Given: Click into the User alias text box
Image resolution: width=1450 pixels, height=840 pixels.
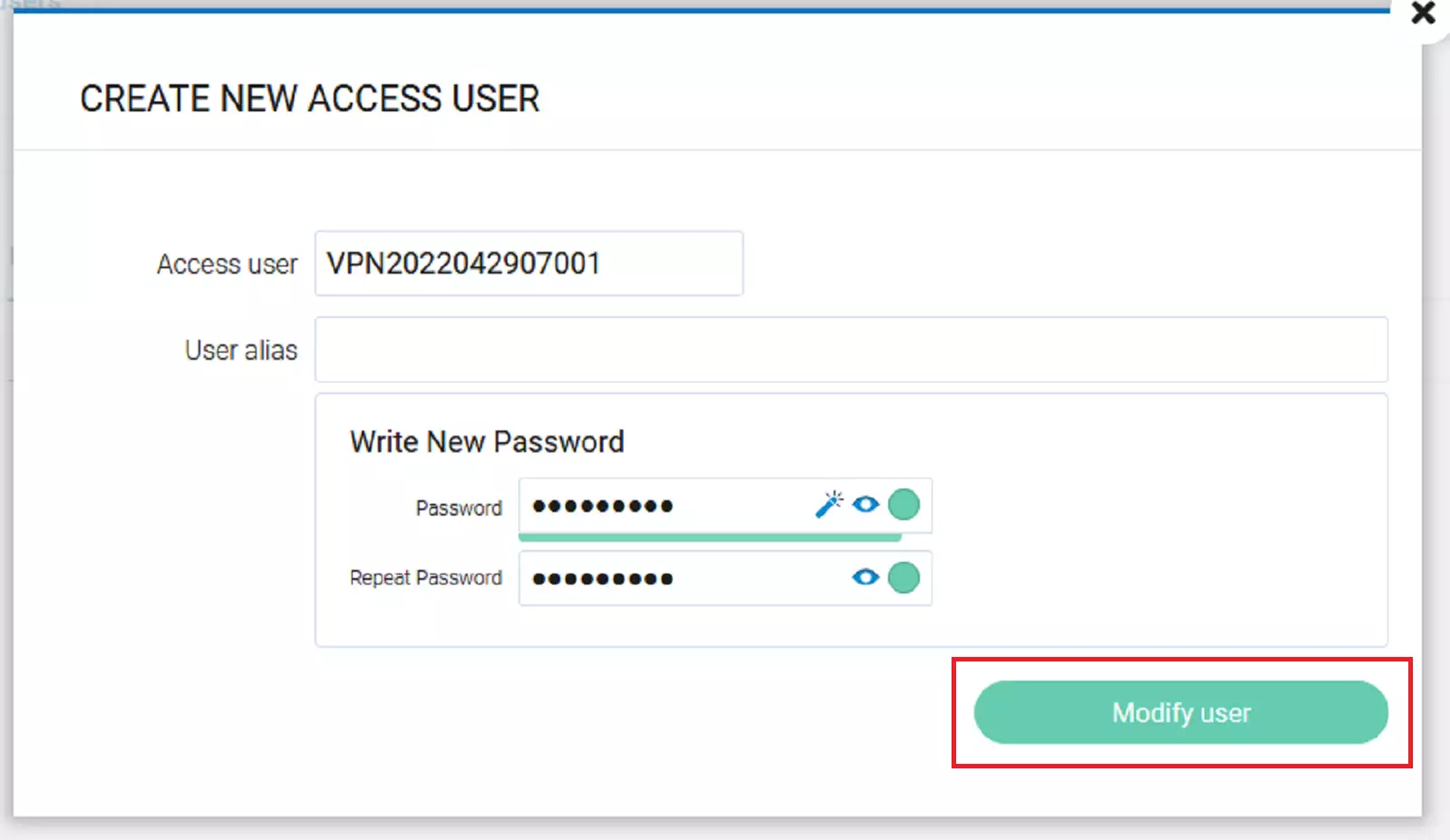Looking at the screenshot, I should [850, 350].
